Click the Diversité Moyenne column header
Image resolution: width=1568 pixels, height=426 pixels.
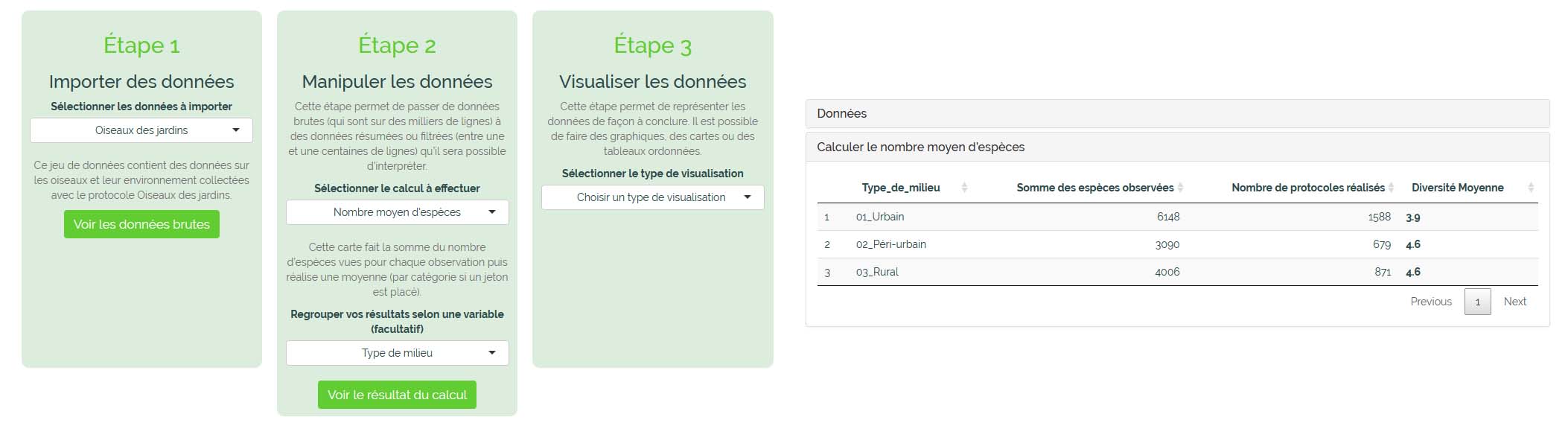1457,188
